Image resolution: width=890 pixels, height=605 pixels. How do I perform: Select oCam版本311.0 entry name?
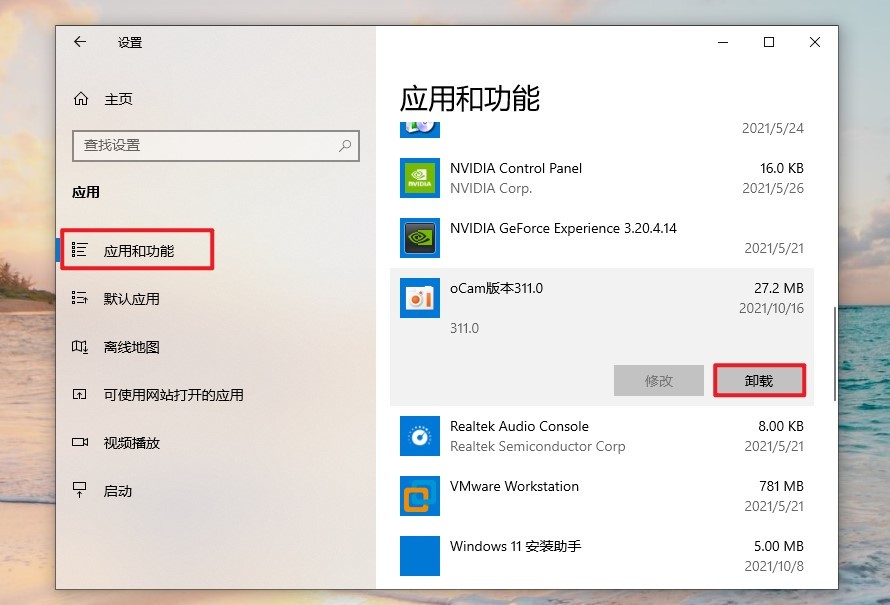(496, 288)
